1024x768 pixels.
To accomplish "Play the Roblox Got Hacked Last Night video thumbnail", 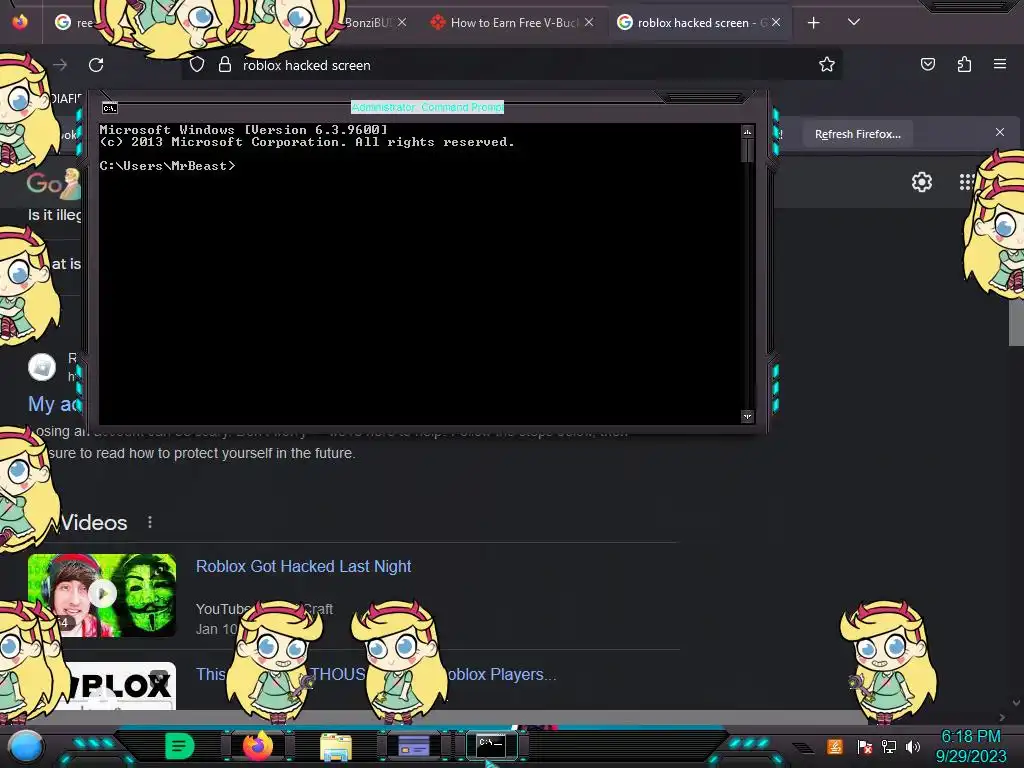I will pos(102,595).
